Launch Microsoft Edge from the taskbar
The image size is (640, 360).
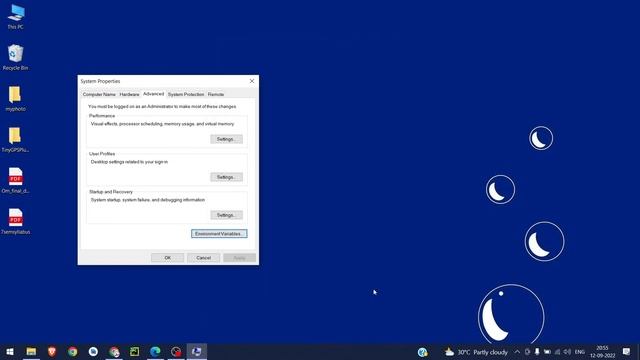[x=155, y=351]
